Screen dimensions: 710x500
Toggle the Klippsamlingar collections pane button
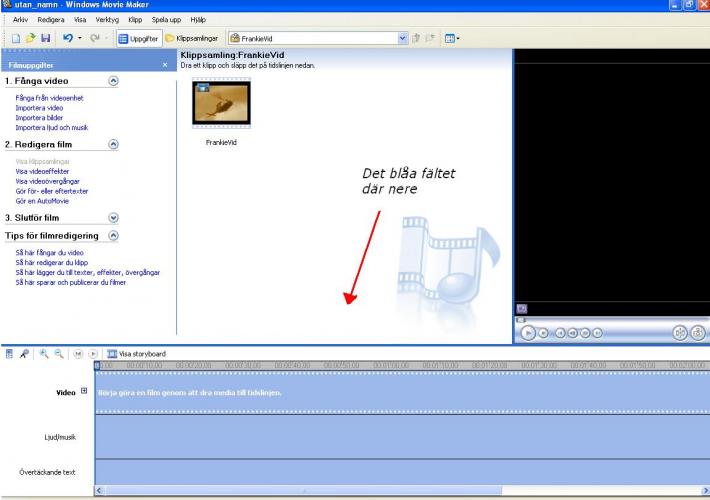(x=193, y=38)
